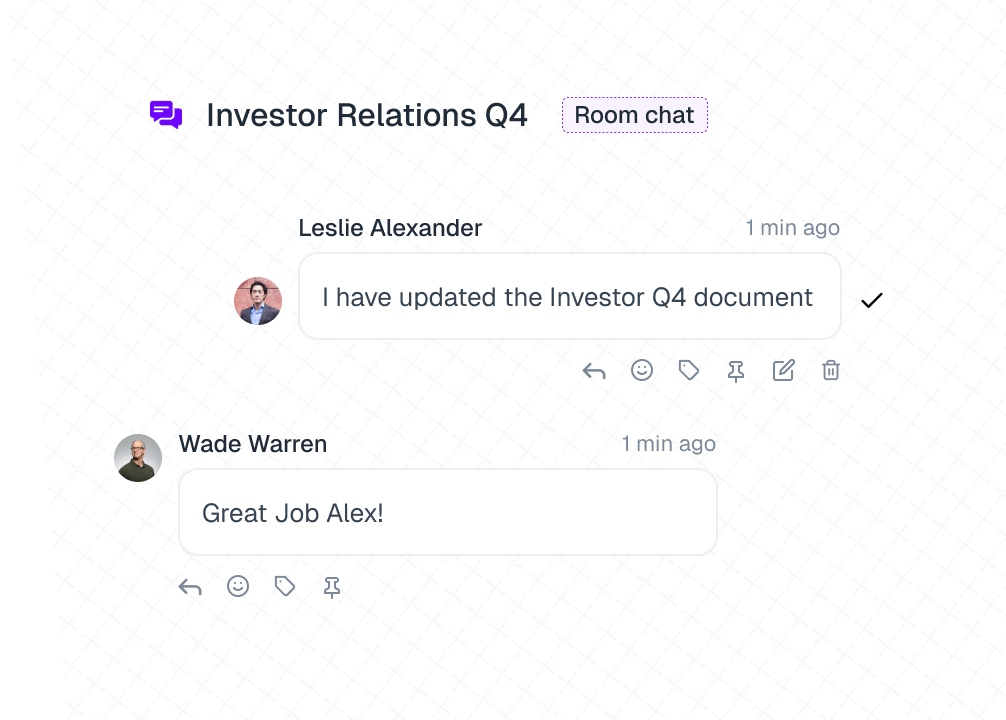This screenshot has width=1006, height=720.
Task: Add an emoji reaction to Leslie's message
Action: coord(641,370)
